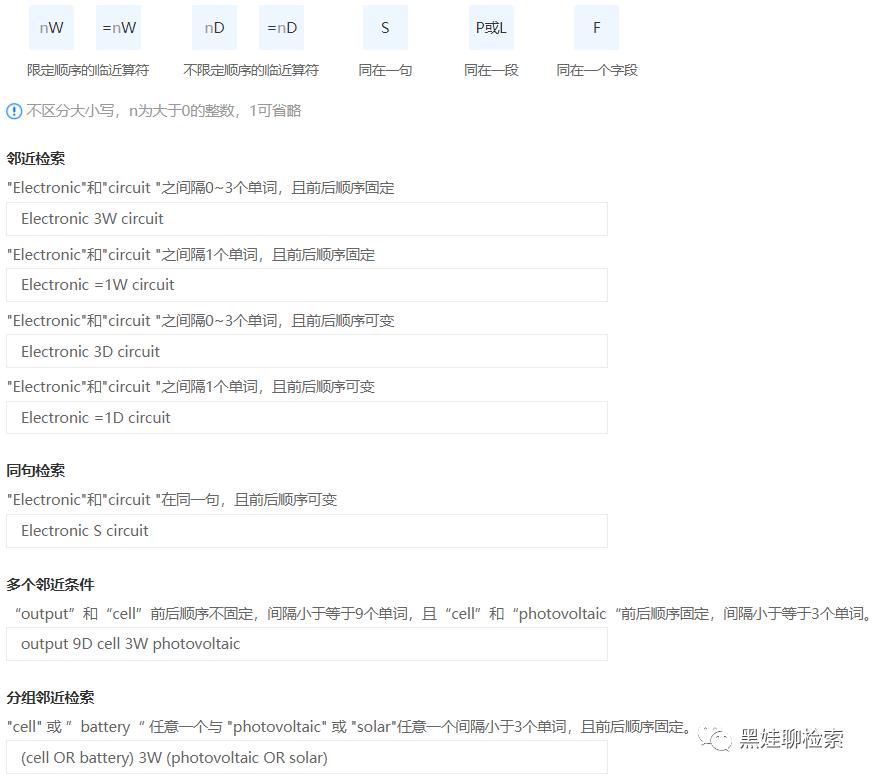Select the F same-field operator chip
This screenshot has width=872, height=777.
point(596,27)
